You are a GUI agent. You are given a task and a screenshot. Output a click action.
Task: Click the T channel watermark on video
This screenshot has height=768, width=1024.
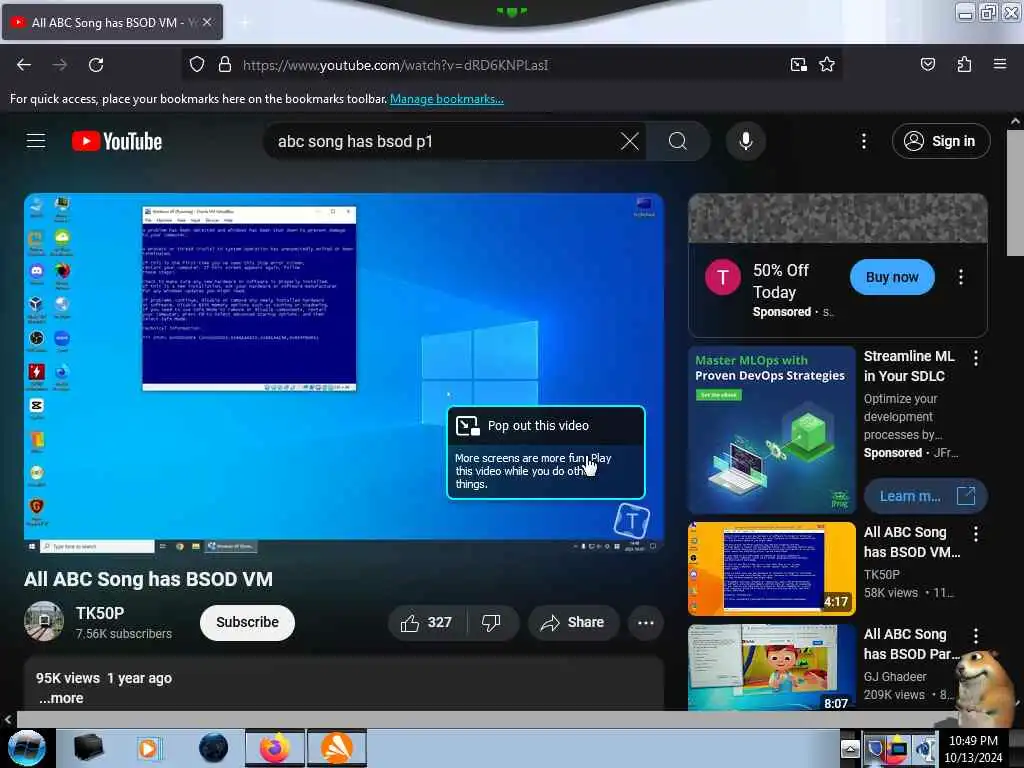click(632, 520)
